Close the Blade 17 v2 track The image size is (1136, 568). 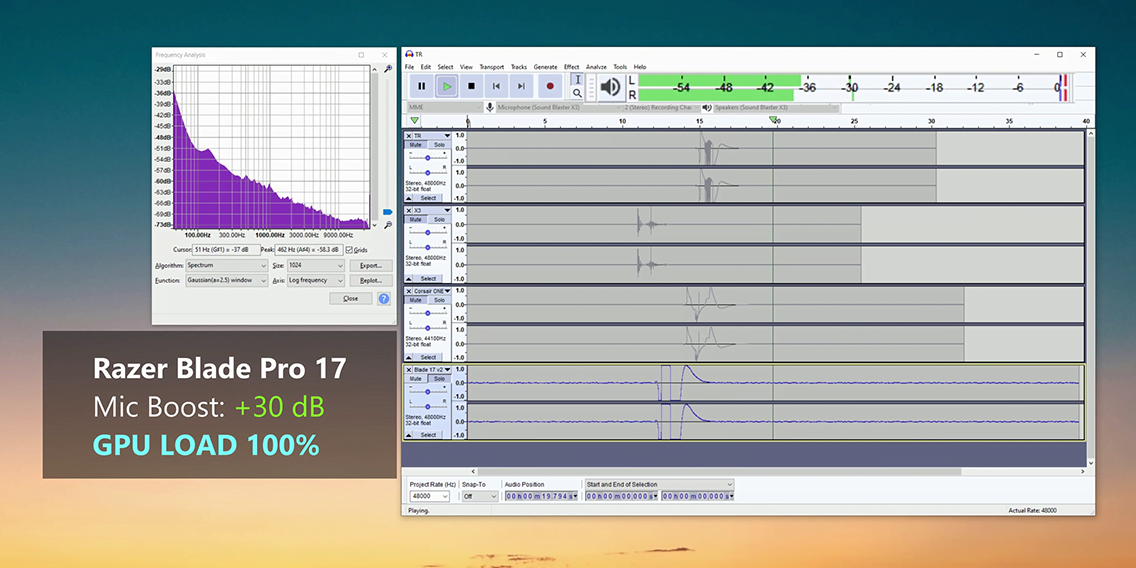[x=409, y=369]
